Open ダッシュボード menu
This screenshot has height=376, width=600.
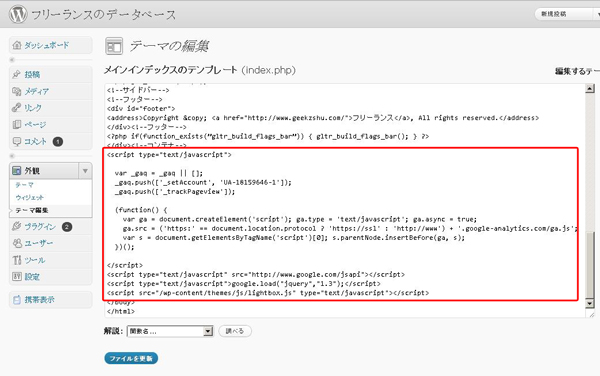point(47,45)
